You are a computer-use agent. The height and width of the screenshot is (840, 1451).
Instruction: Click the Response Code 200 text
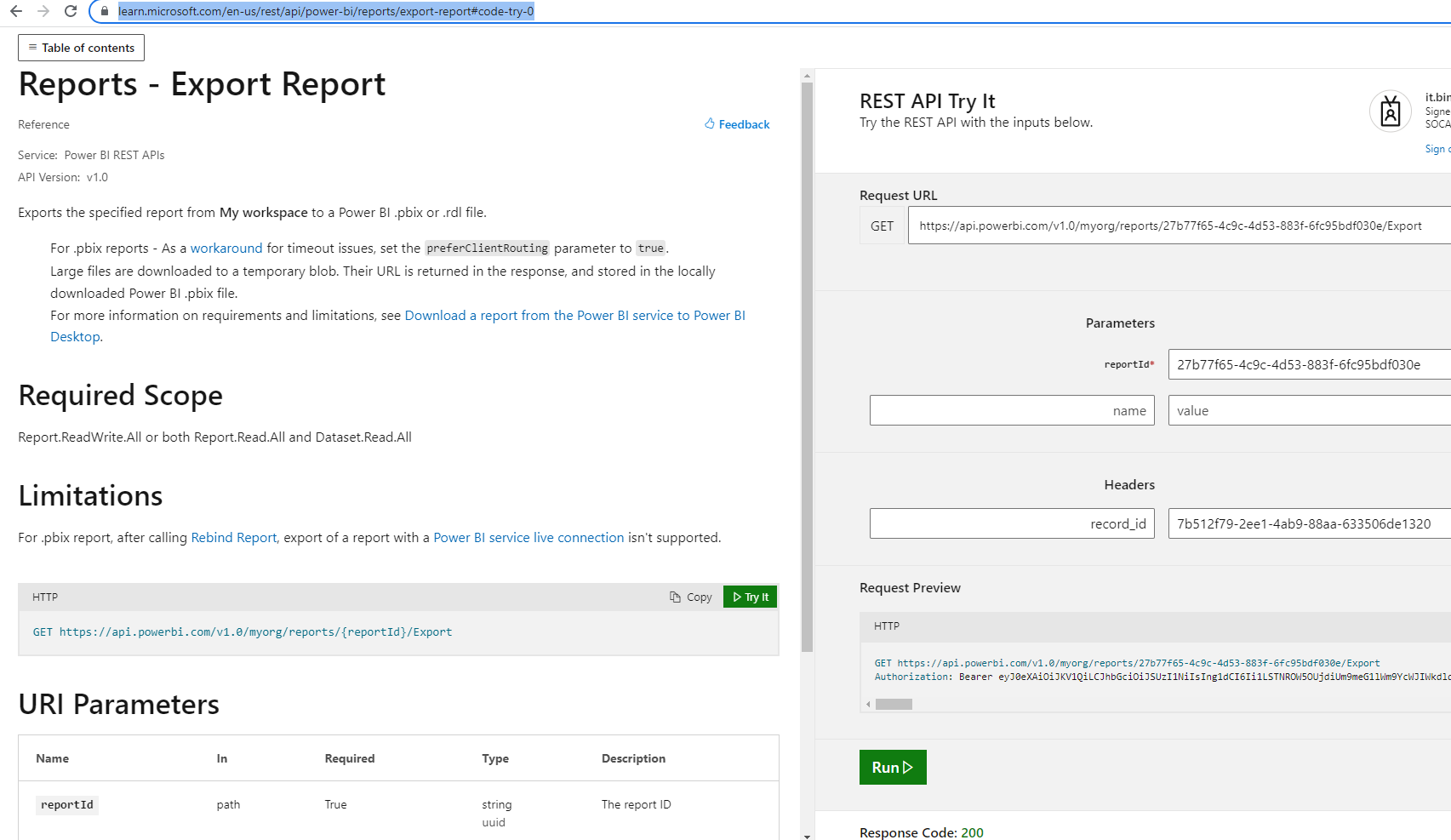click(x=922, y=832)
